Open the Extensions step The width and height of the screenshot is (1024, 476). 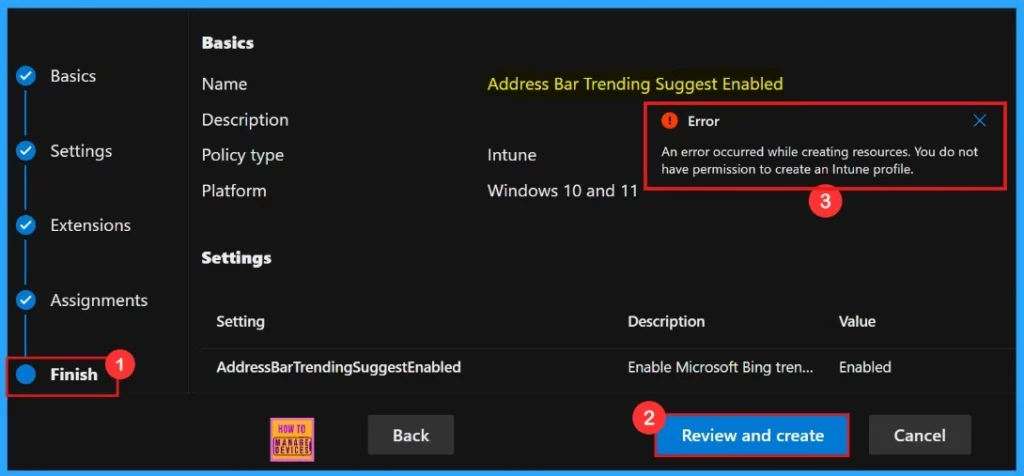click(90, 225)
